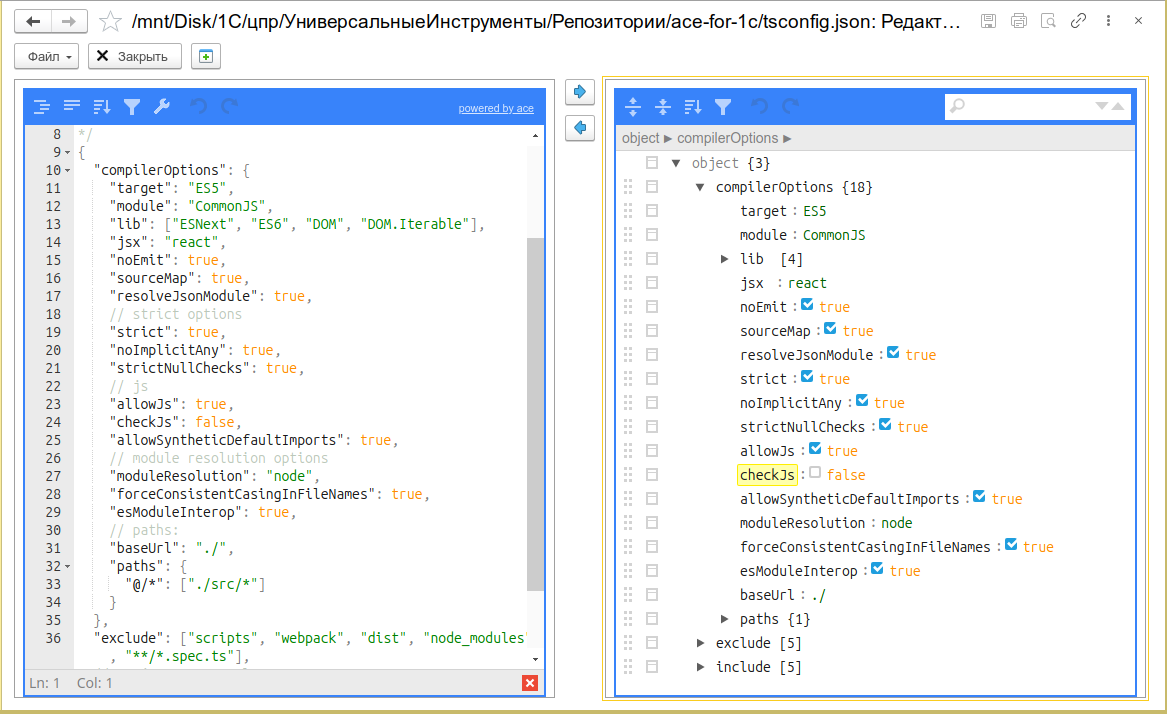Collapse the compilerOptions tree node
Viewport: 1167px width, 714px height.
point(700,187)
